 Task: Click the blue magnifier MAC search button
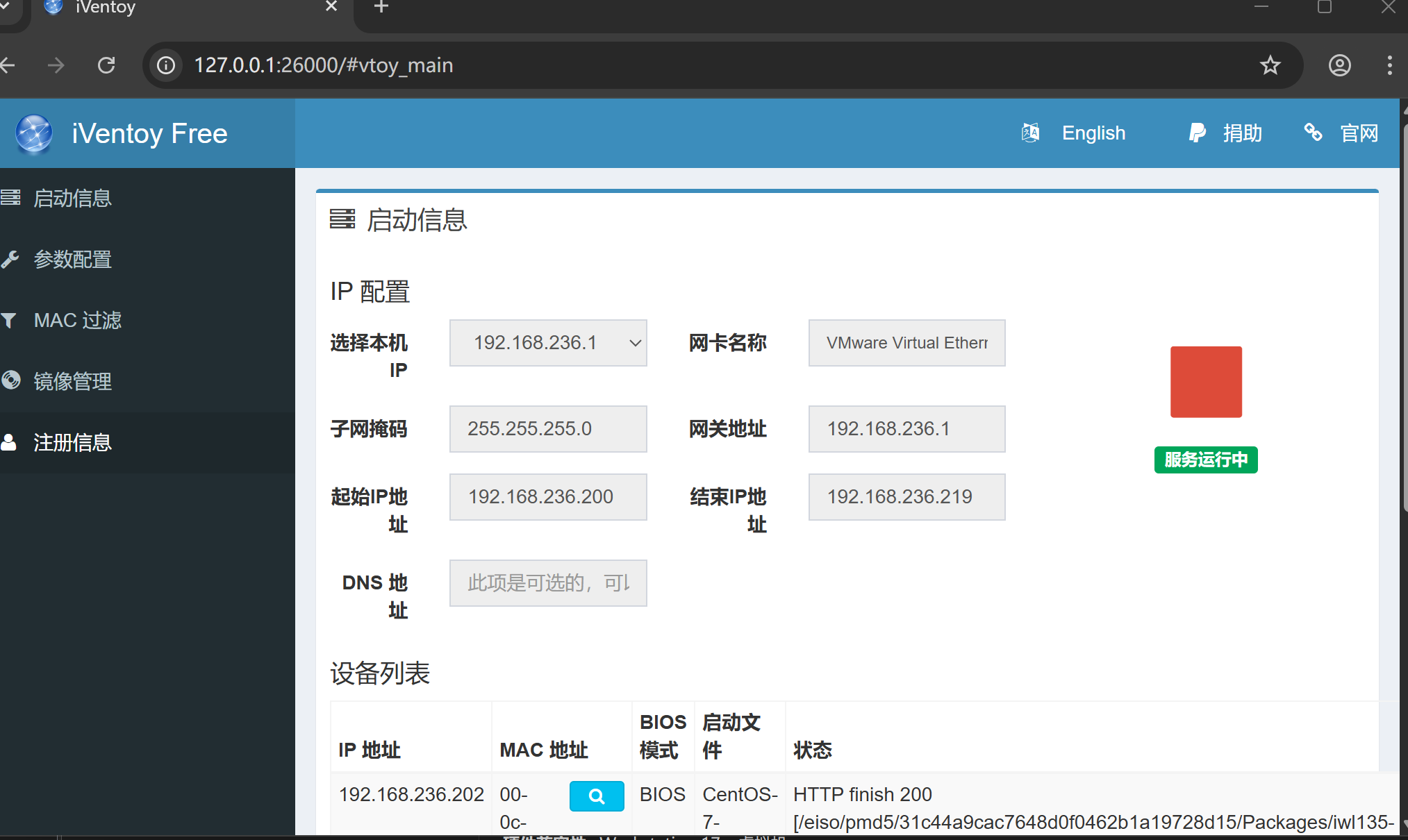coord(596,796)
